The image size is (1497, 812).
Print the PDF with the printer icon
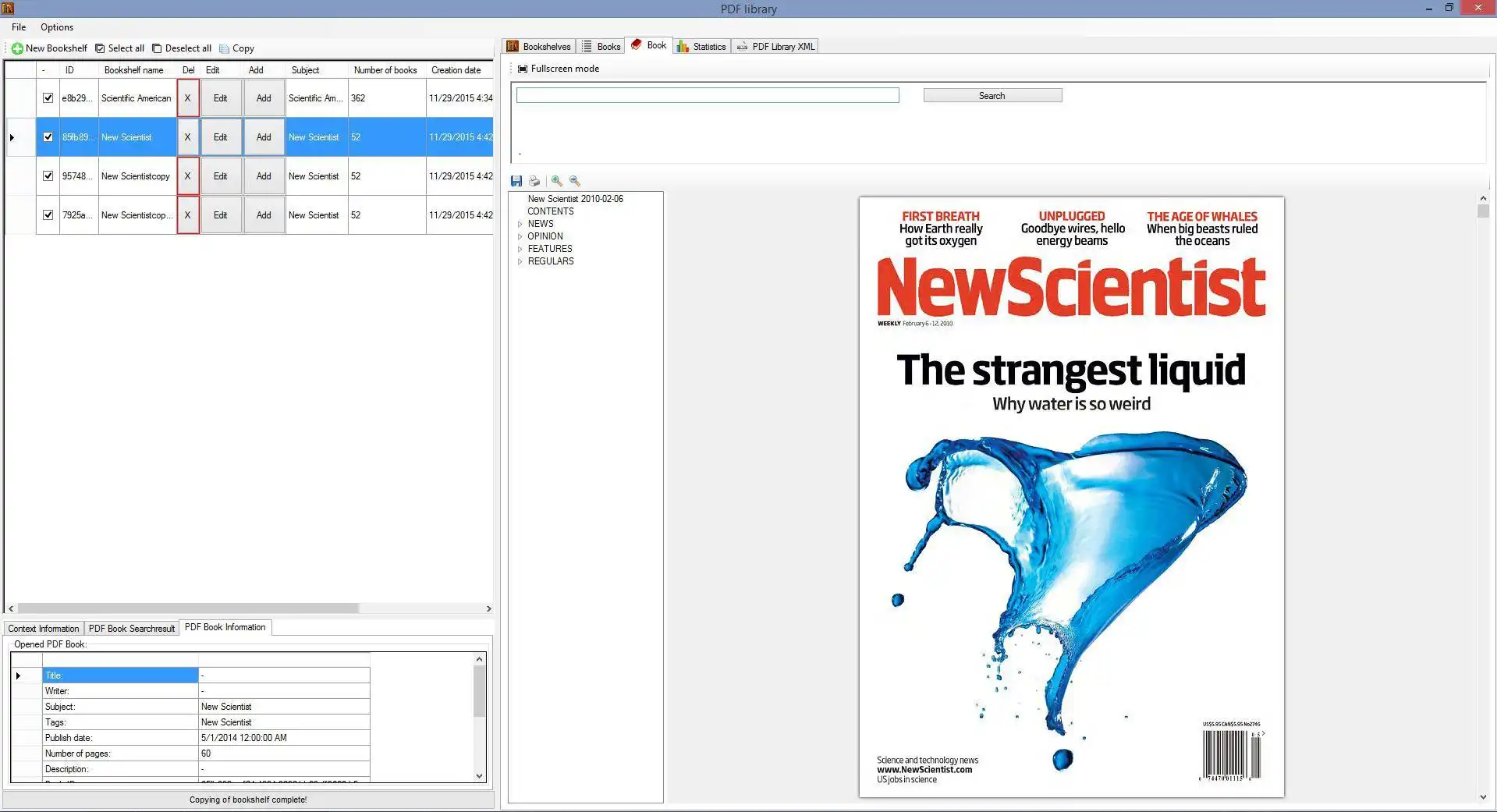click(x=534, y=181)
